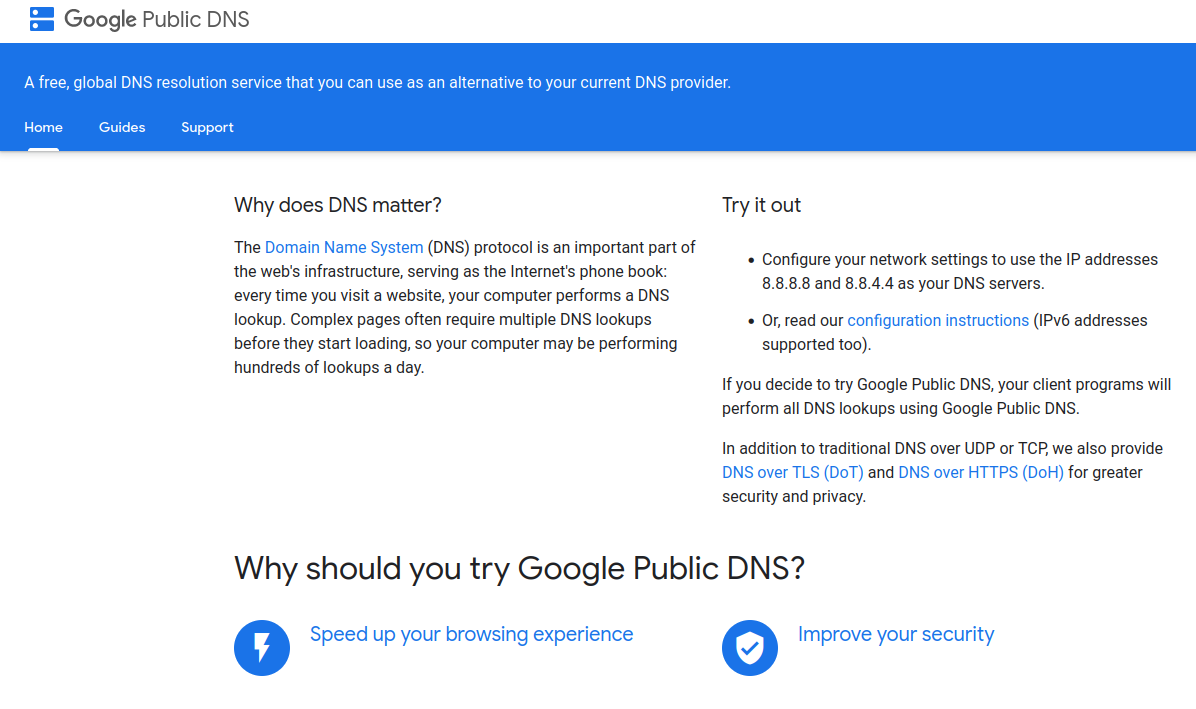
Task: Select the Home tab
Action: 44,127
